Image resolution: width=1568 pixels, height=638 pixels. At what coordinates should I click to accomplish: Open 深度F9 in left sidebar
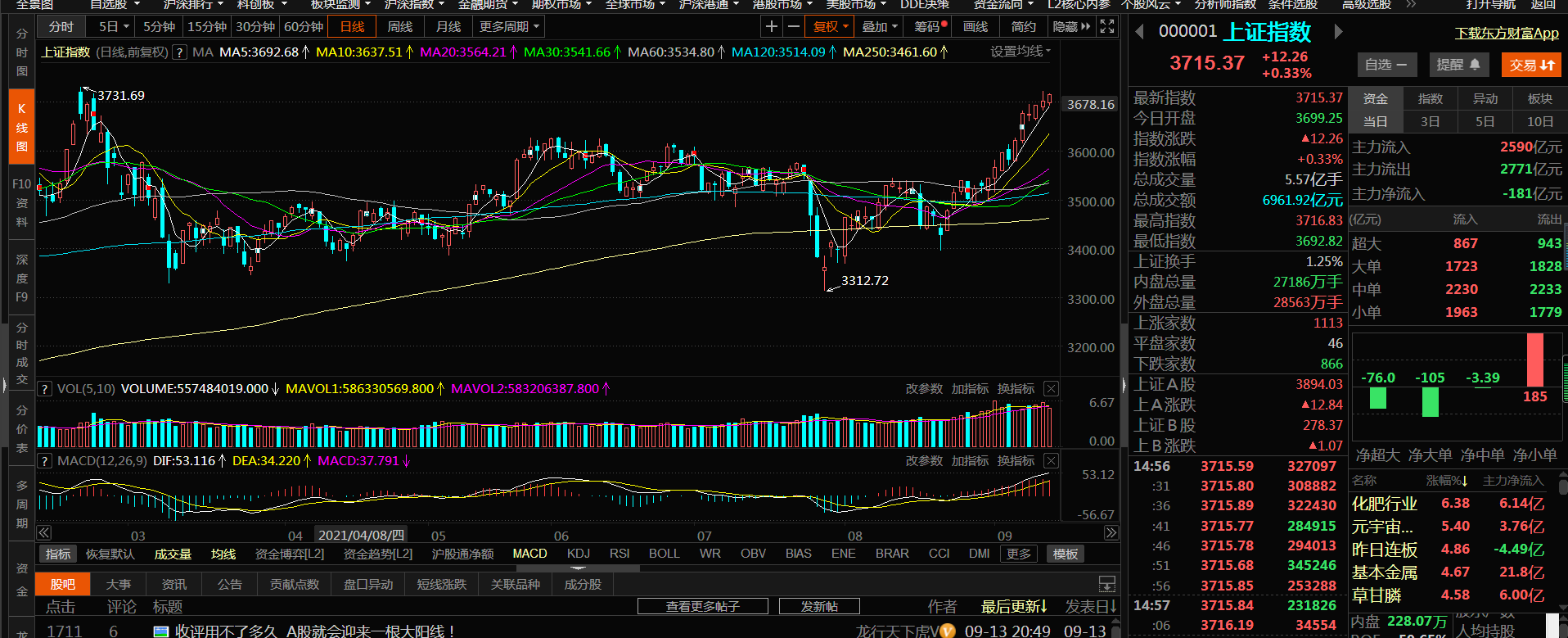click(x=22, y=278)
